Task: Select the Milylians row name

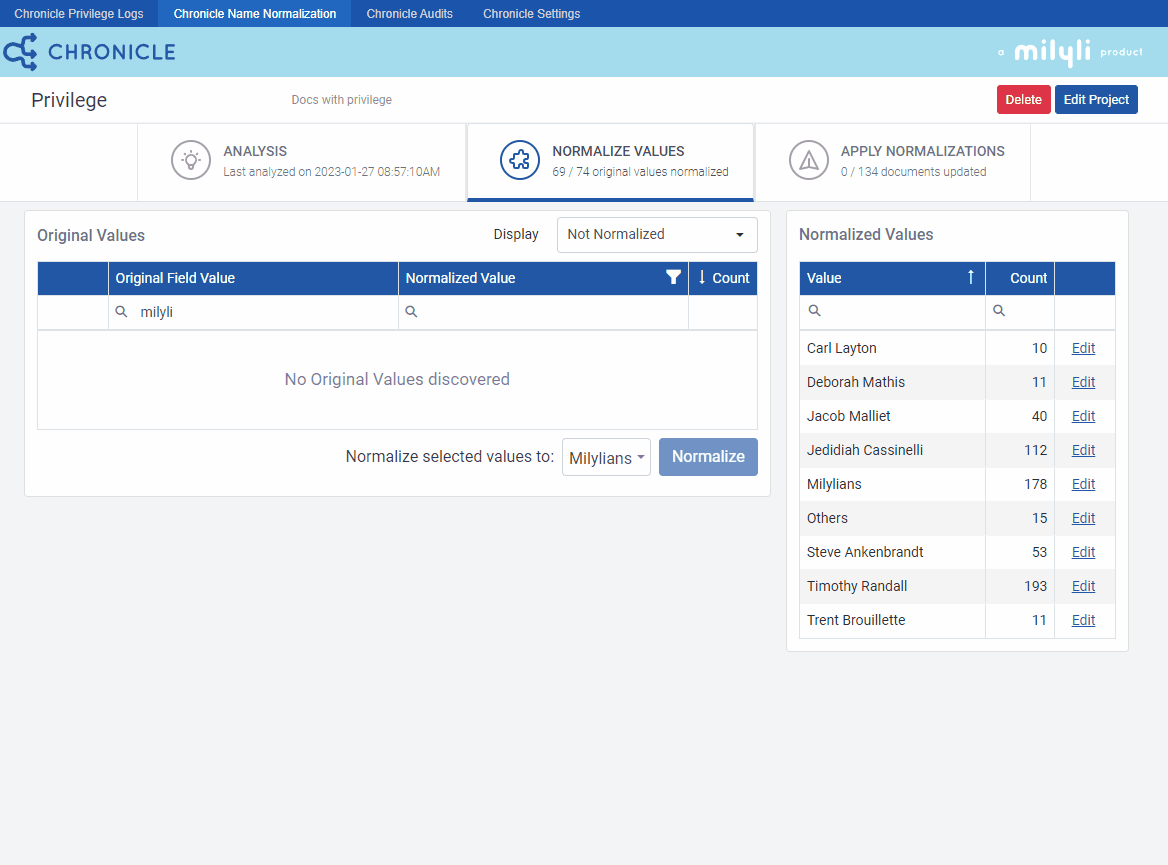Action: (834, 484)
